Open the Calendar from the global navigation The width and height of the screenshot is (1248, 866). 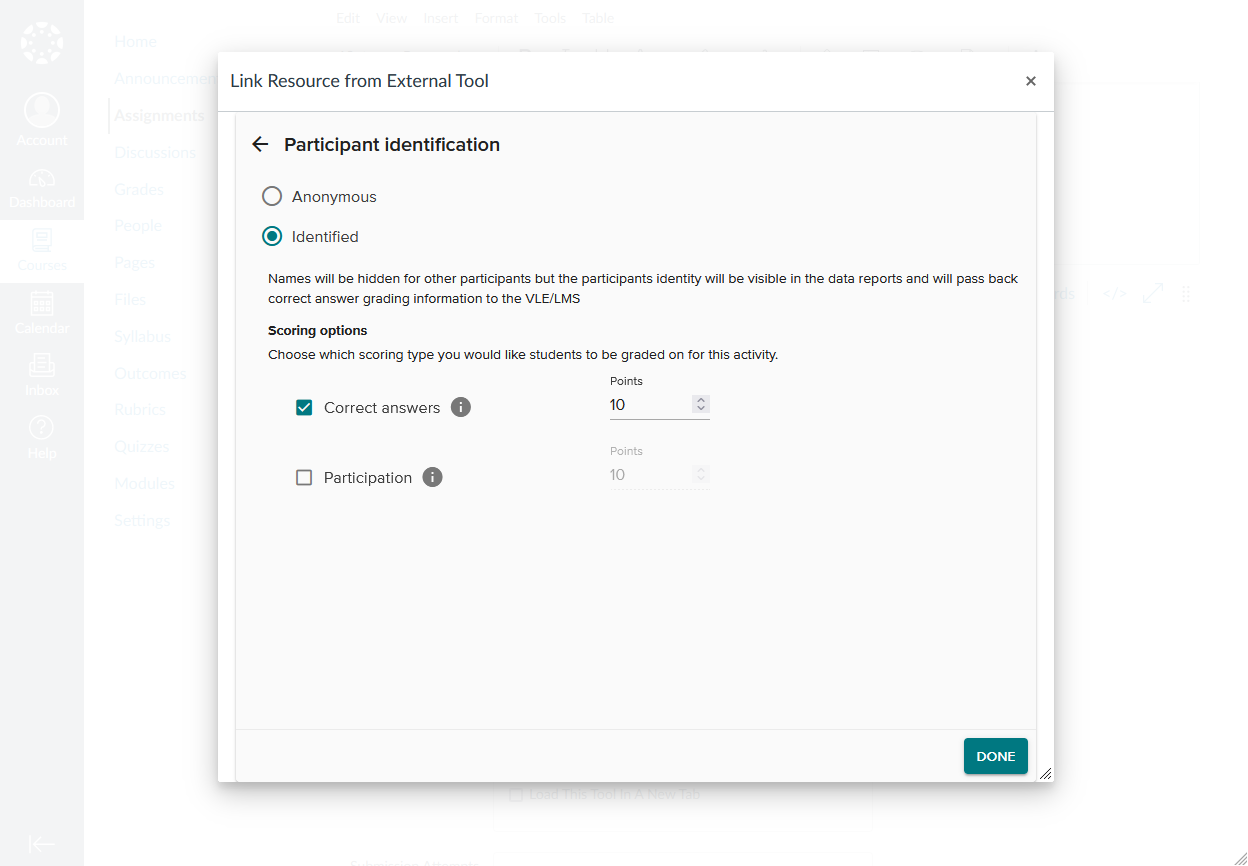point(42,313)
